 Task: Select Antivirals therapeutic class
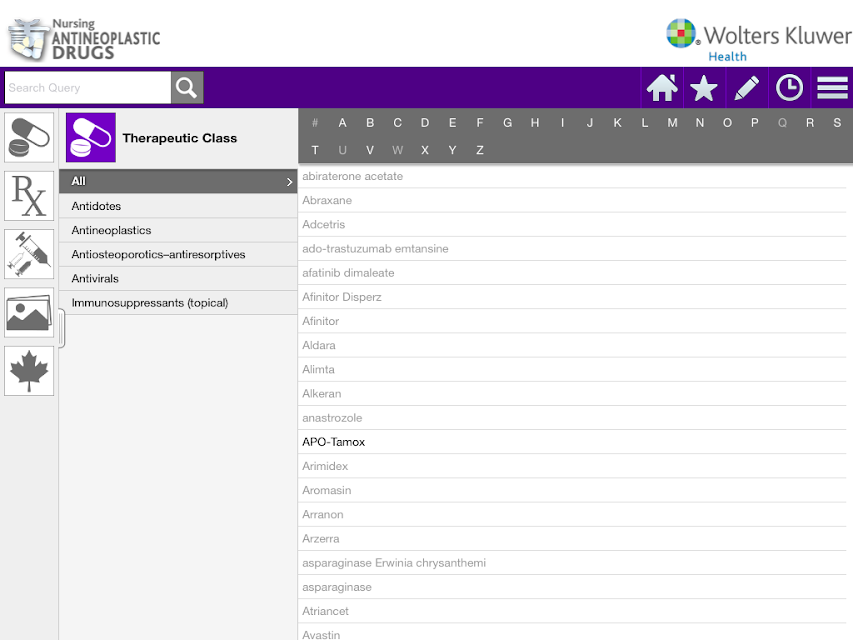pos(178,279)
